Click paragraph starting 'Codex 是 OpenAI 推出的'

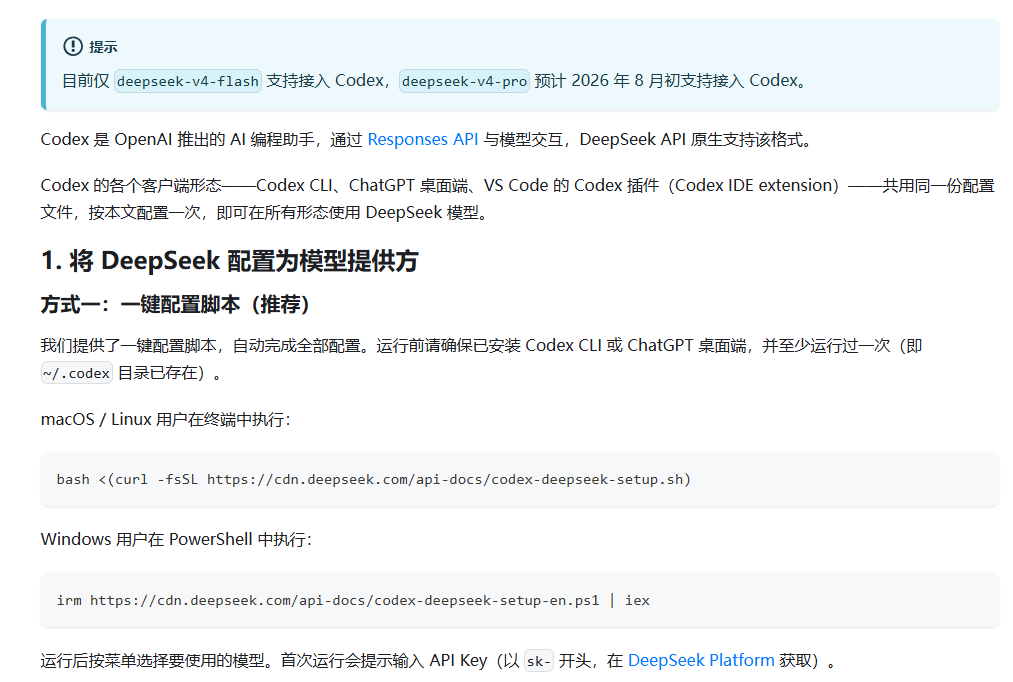pos(426,140)
